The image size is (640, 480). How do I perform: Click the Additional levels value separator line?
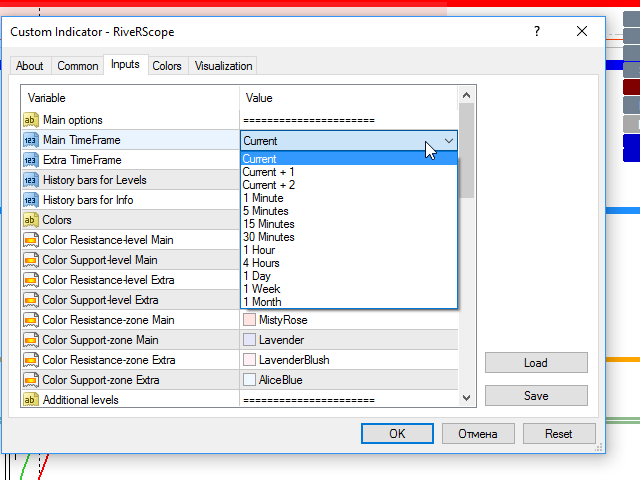(309, 400)
